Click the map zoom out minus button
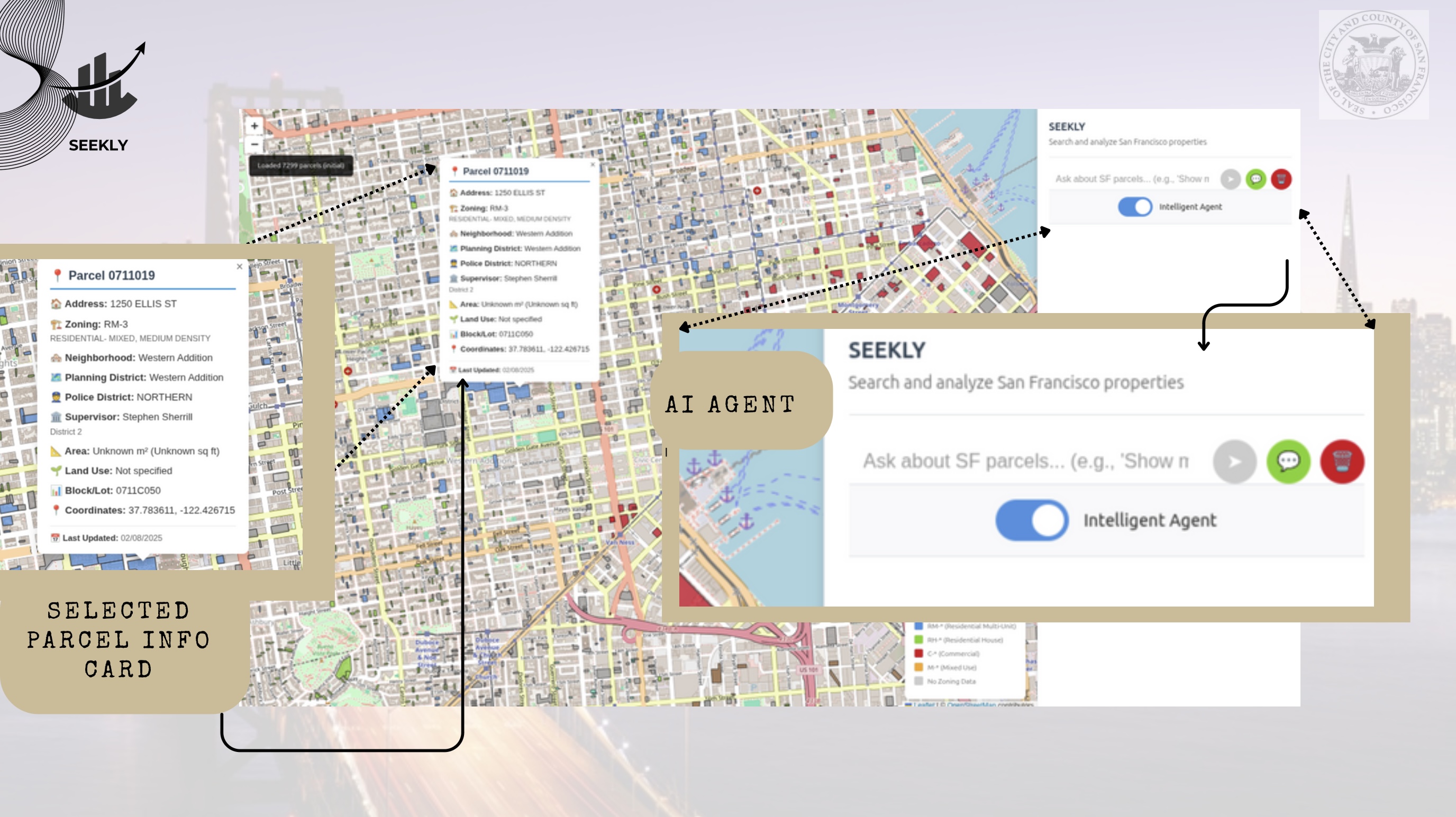 [x=254, y=145]
